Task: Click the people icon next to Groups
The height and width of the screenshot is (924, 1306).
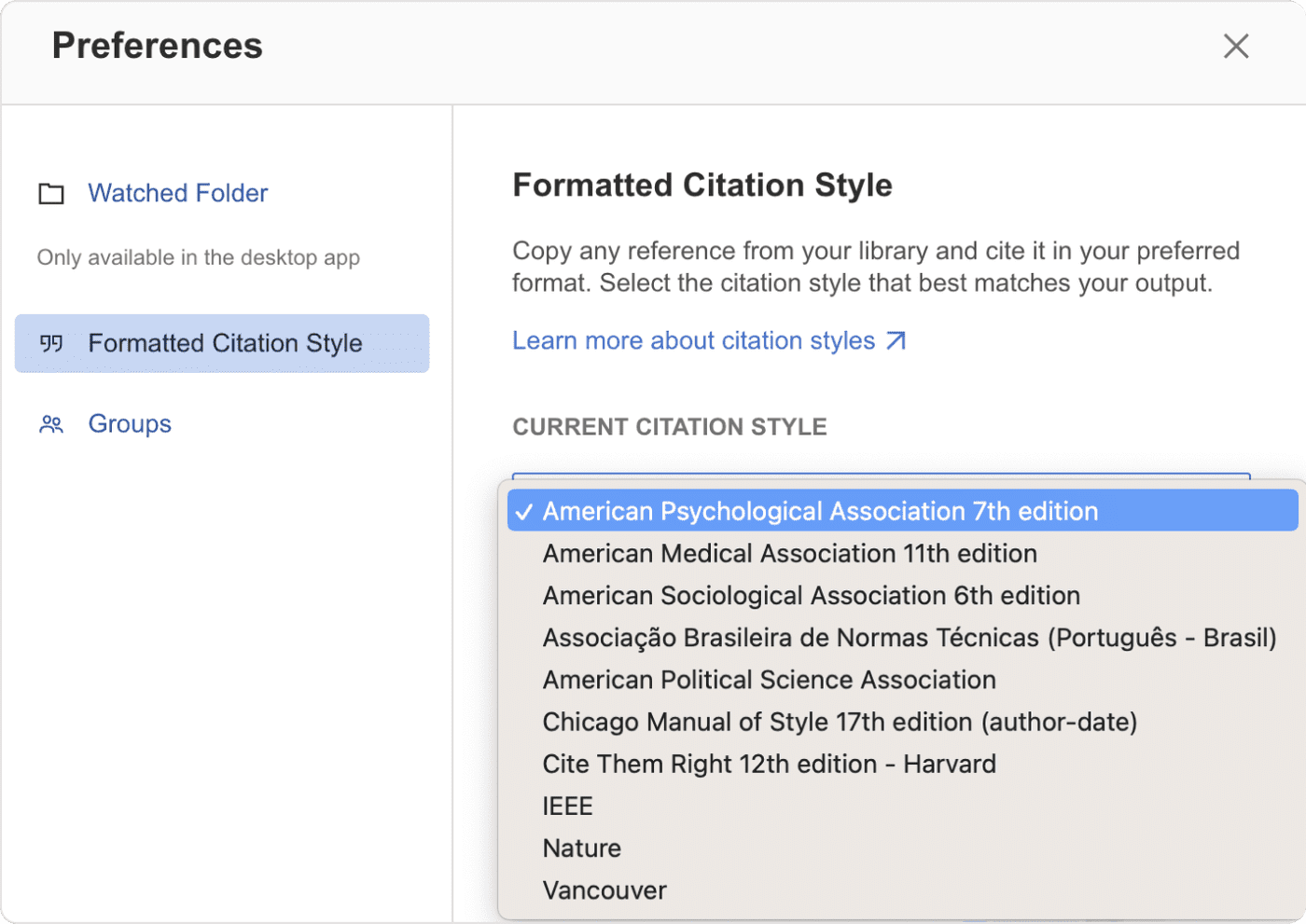Action: [50, 424]
